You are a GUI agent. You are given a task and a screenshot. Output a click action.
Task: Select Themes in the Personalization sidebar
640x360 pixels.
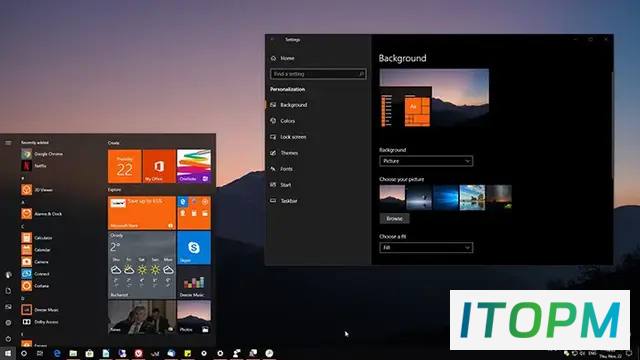(289, 153)
